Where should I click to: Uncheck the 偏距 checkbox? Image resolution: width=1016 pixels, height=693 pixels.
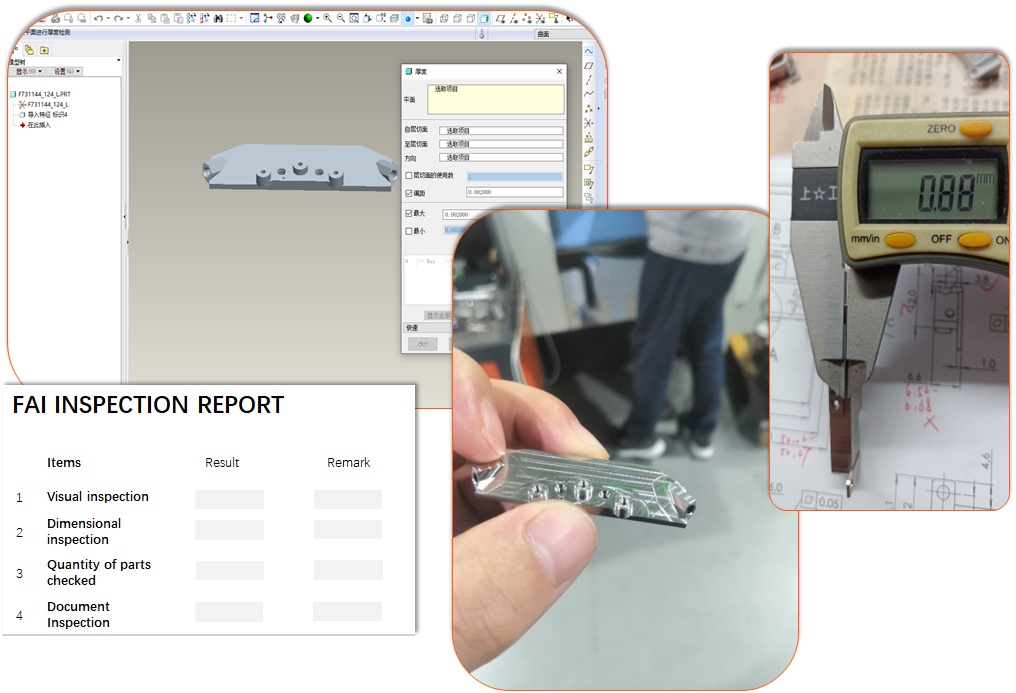pos(409,193)
